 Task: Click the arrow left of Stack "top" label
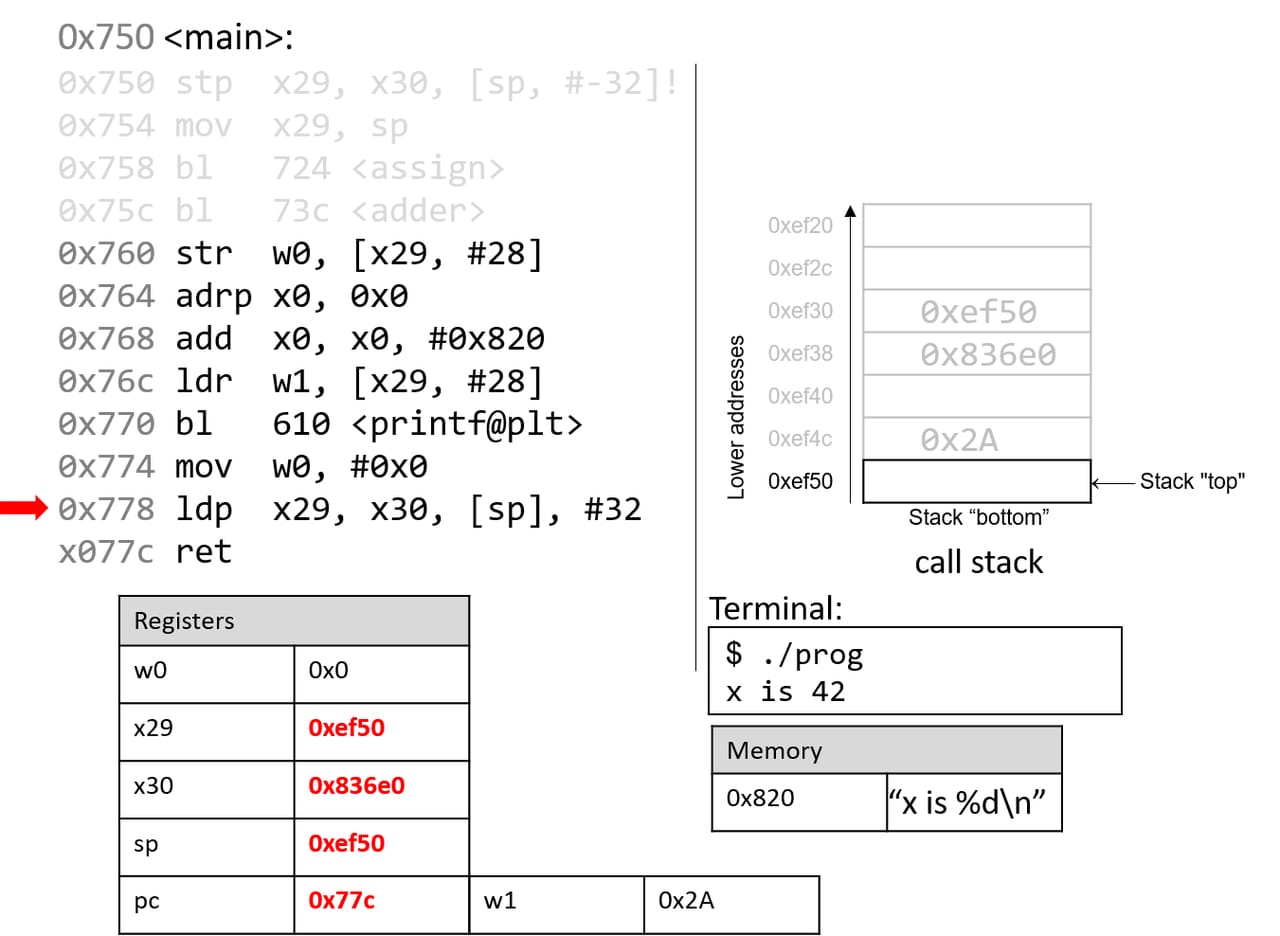pyautogui.click(x=1112, y=482)
